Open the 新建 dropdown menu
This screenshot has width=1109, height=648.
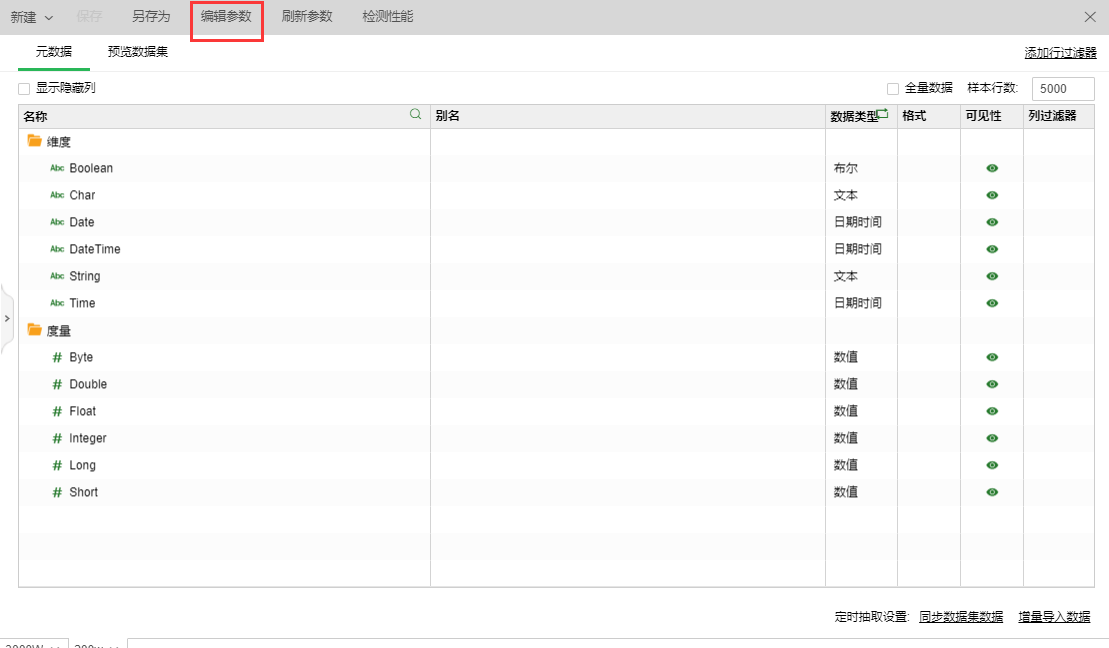click(31, 17)
